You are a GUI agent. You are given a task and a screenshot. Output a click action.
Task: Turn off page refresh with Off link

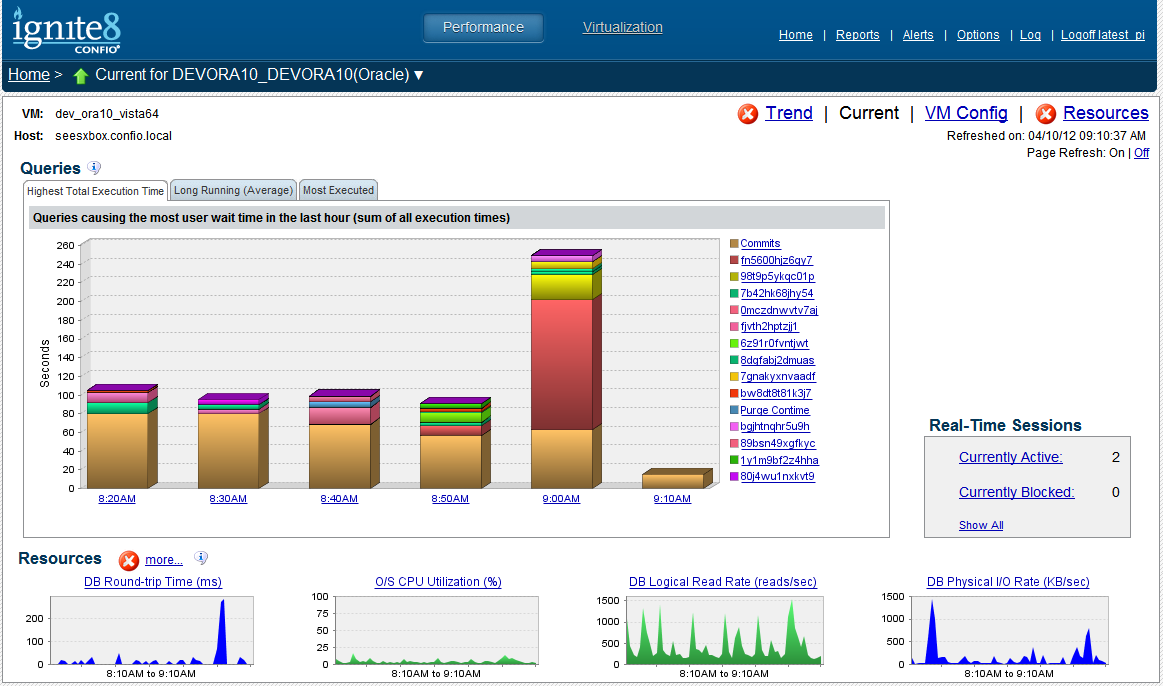coord(1141,153)
